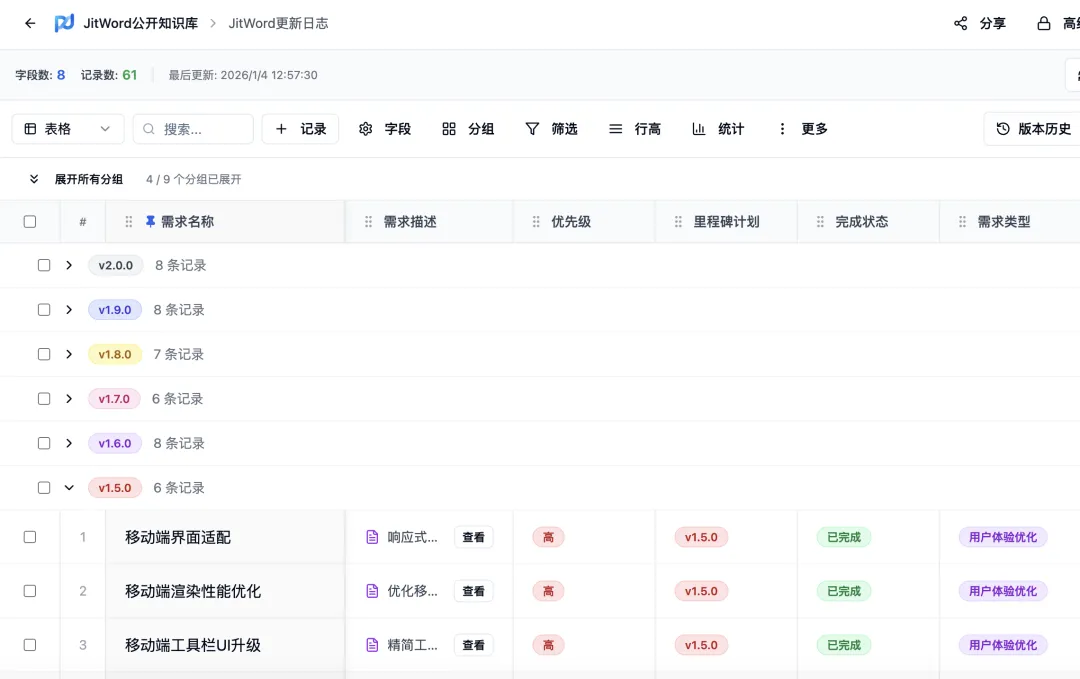This screenshot has width=1080, height=679.
Task: Click drag handle of 需求名称 column
Action: pyautogui.click(x=129, y=222)
